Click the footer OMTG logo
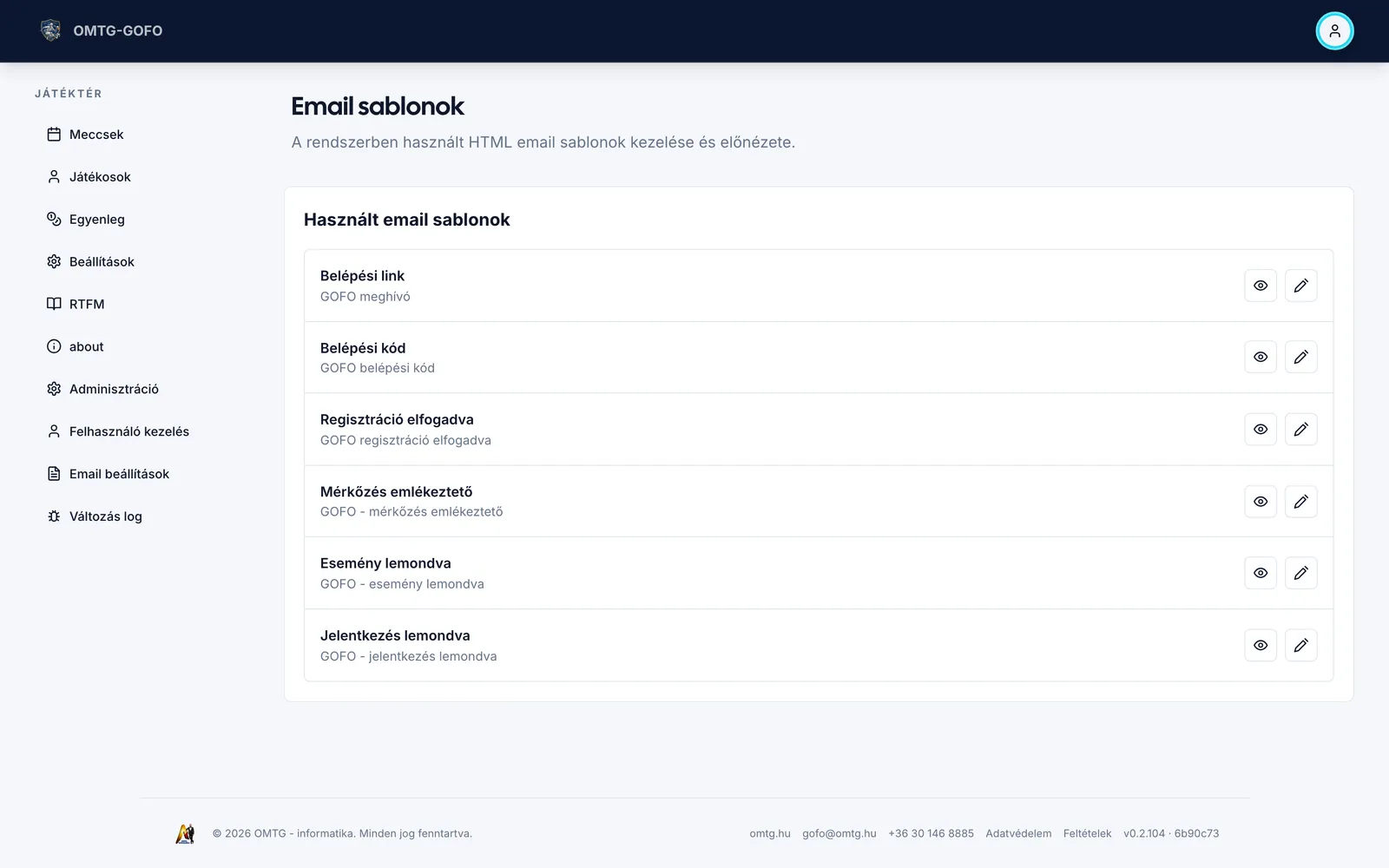1389x868 pixels. (185, 833)
